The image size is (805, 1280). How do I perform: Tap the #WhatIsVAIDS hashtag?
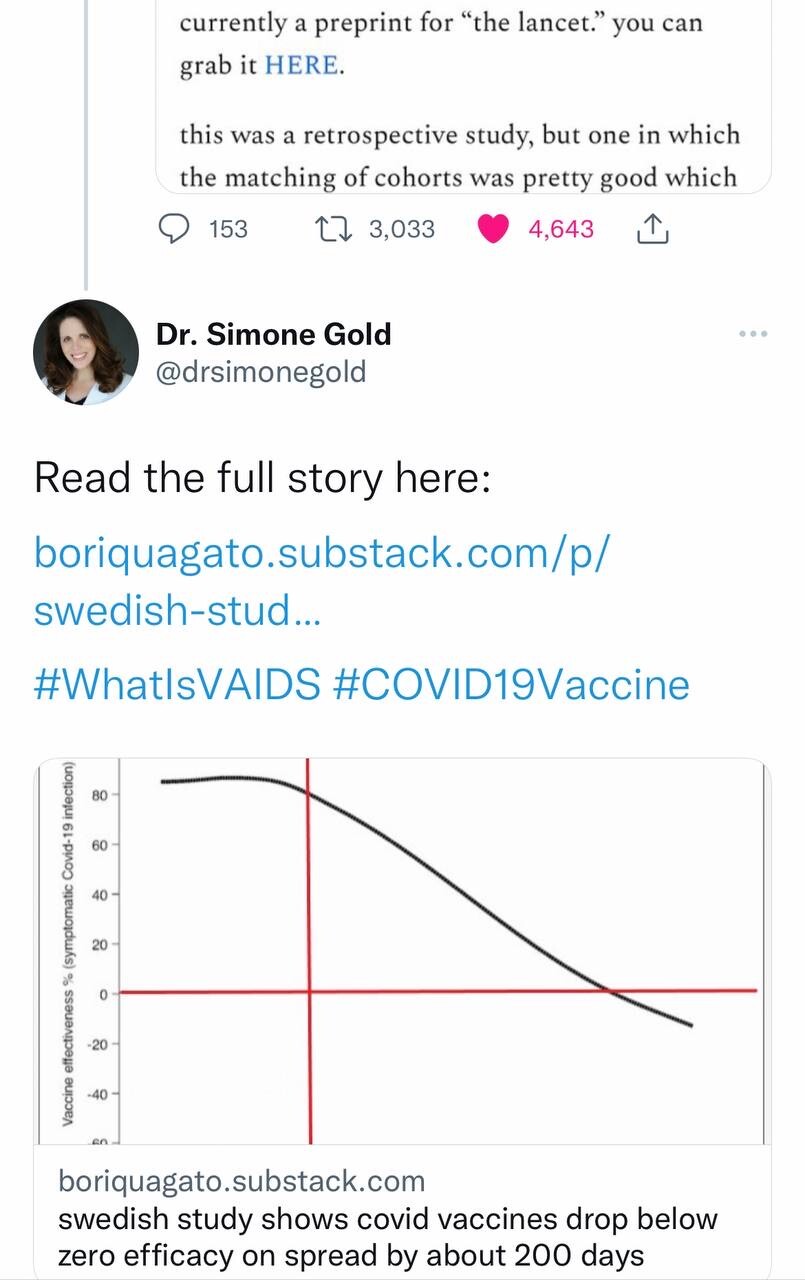coord(177,685)
